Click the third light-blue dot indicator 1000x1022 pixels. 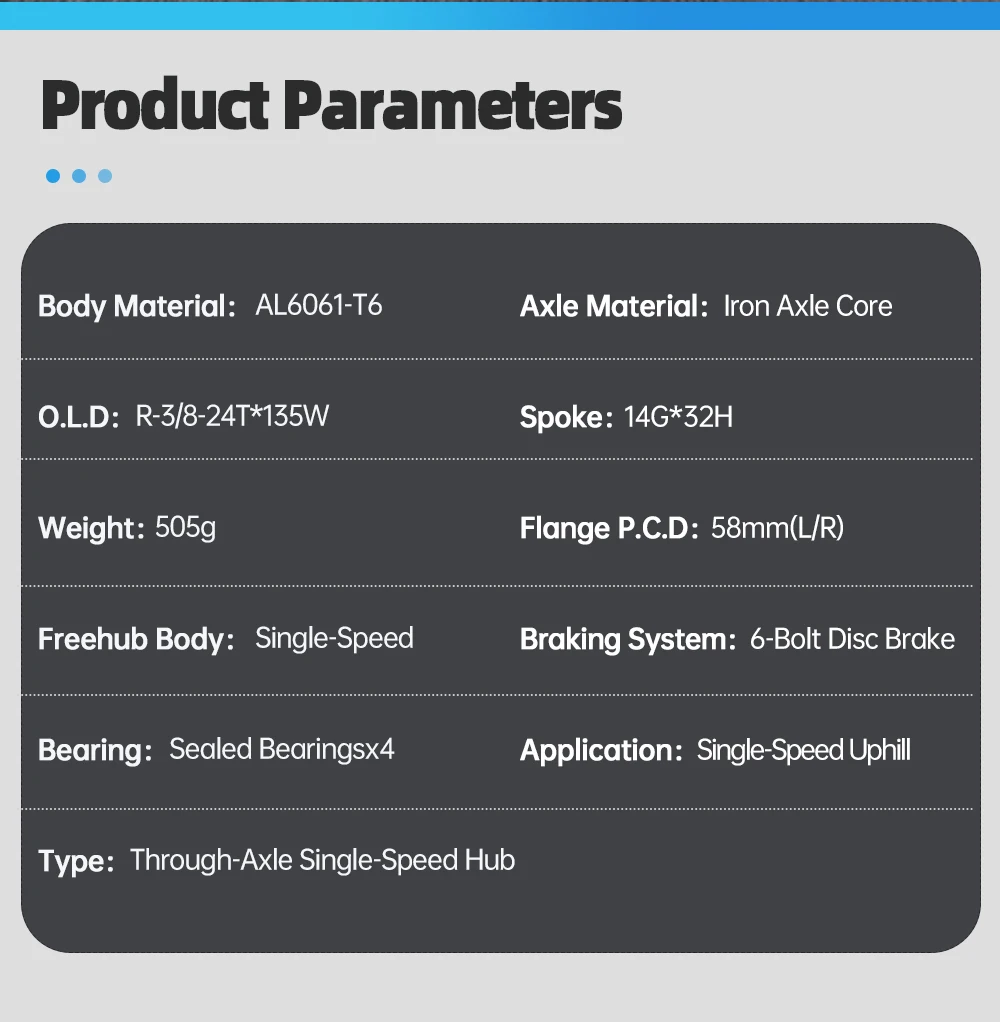[x=105, y=176]
